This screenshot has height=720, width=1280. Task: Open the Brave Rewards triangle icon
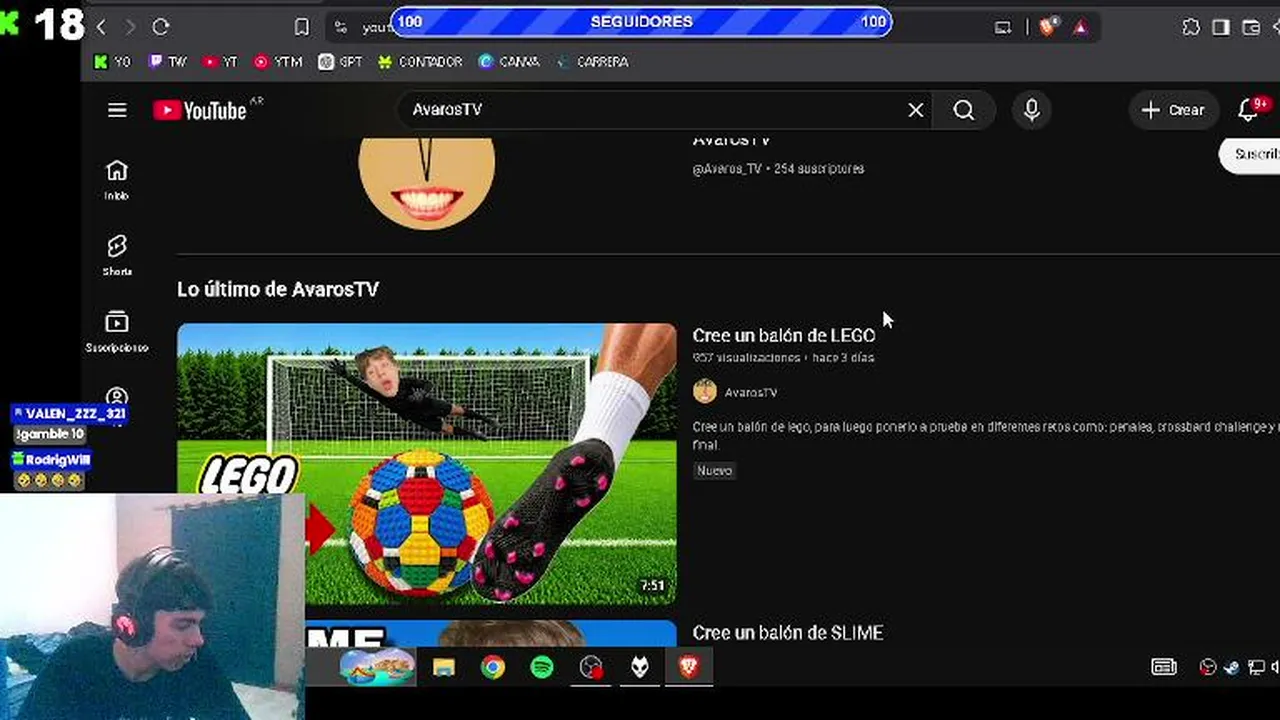tap(1081, 27)
